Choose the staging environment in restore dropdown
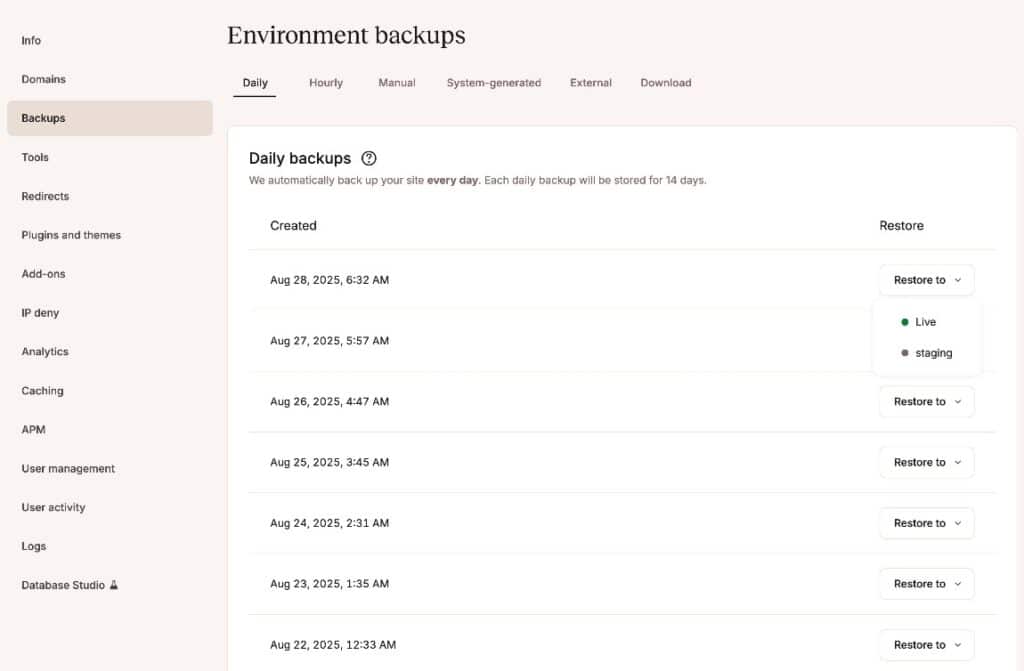 pos(931,353)
